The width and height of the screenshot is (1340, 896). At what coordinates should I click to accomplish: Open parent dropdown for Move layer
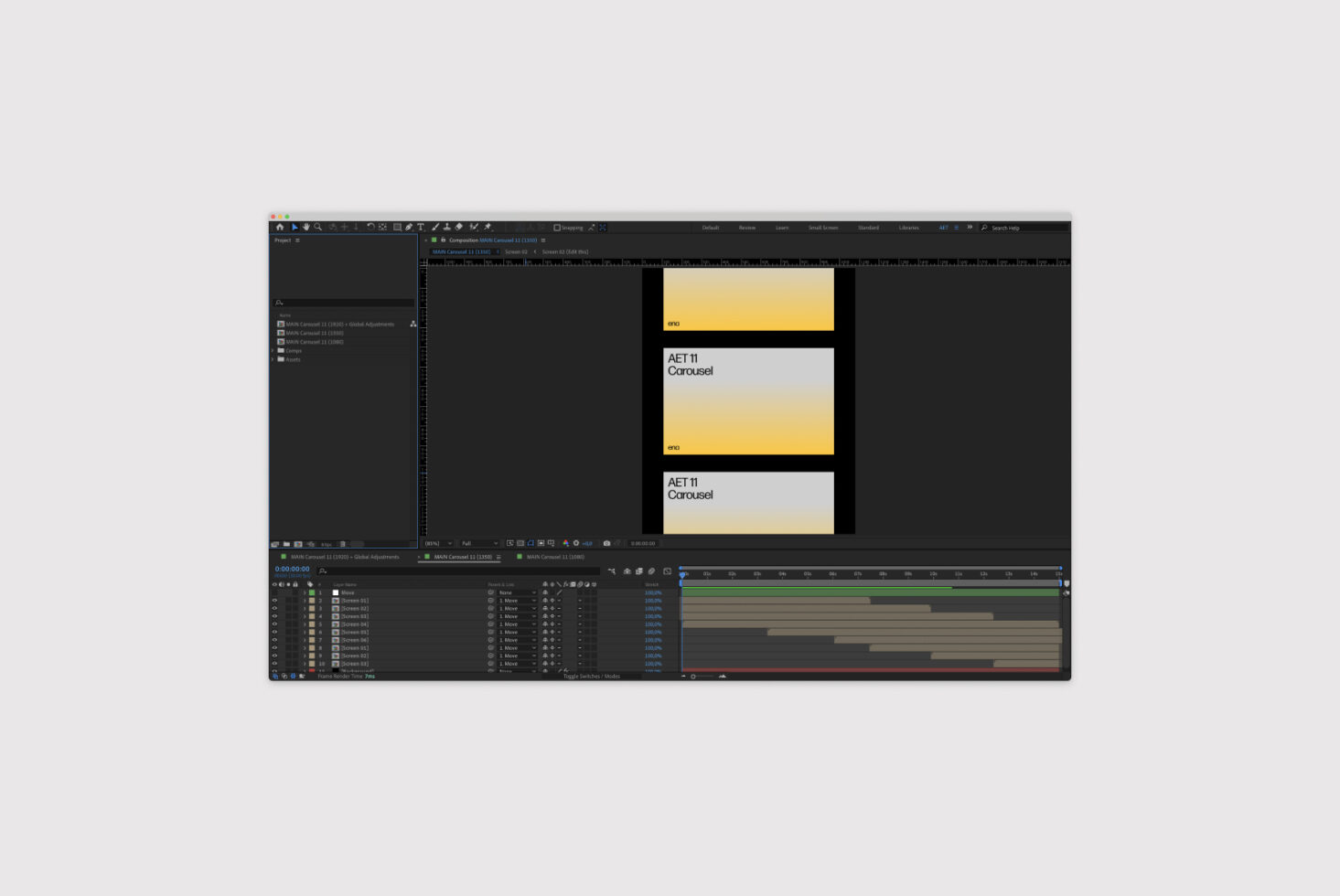click(x=517, y=592)
